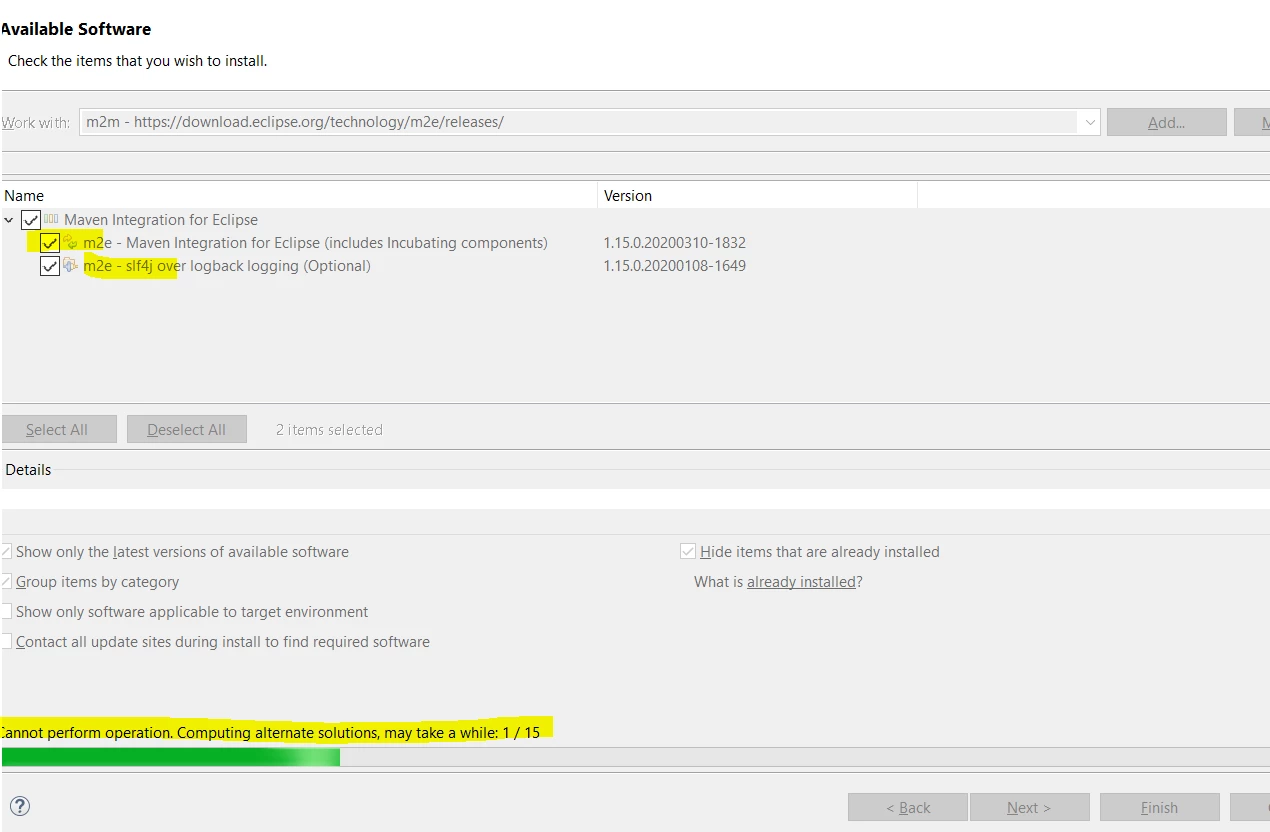Click the Details section label
The height and width of the screenshot is (832, 1270).
coord(28,469)
